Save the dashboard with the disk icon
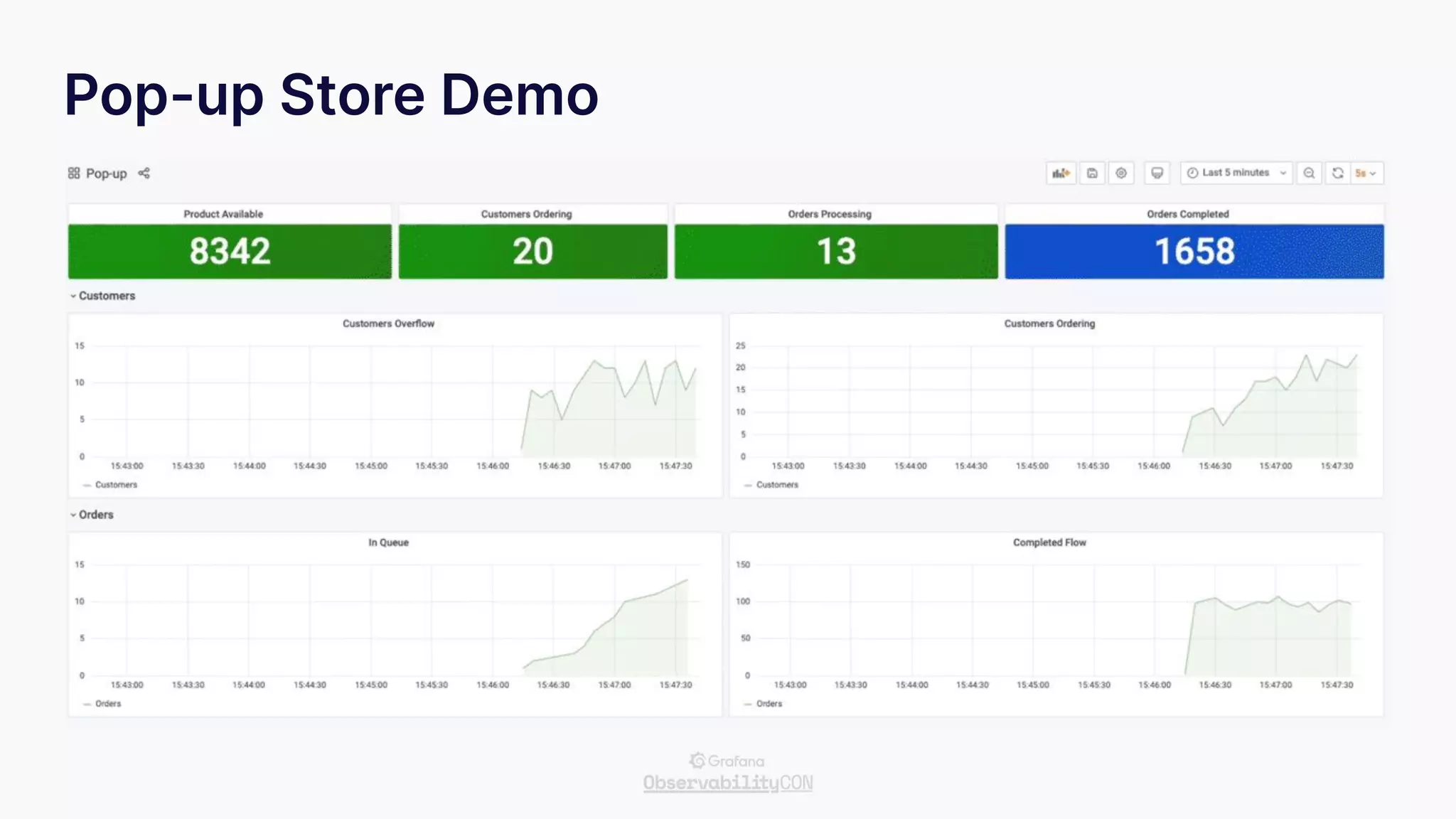Image resolution: width=1456 pixels, height=819 pixels. (1092, 173)
